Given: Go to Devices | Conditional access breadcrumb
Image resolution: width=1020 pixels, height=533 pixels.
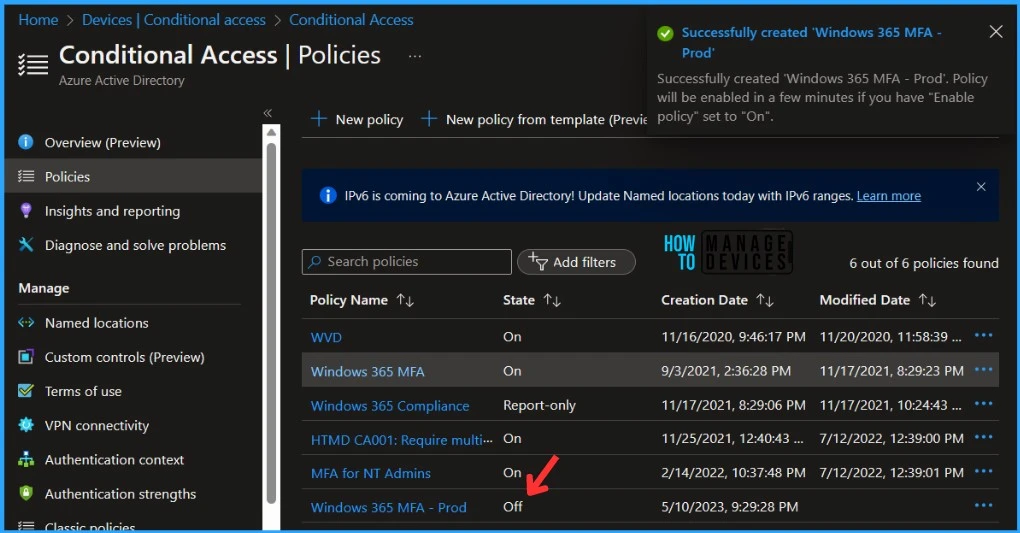Looking at the screenshot, I should tap(174, 20).
